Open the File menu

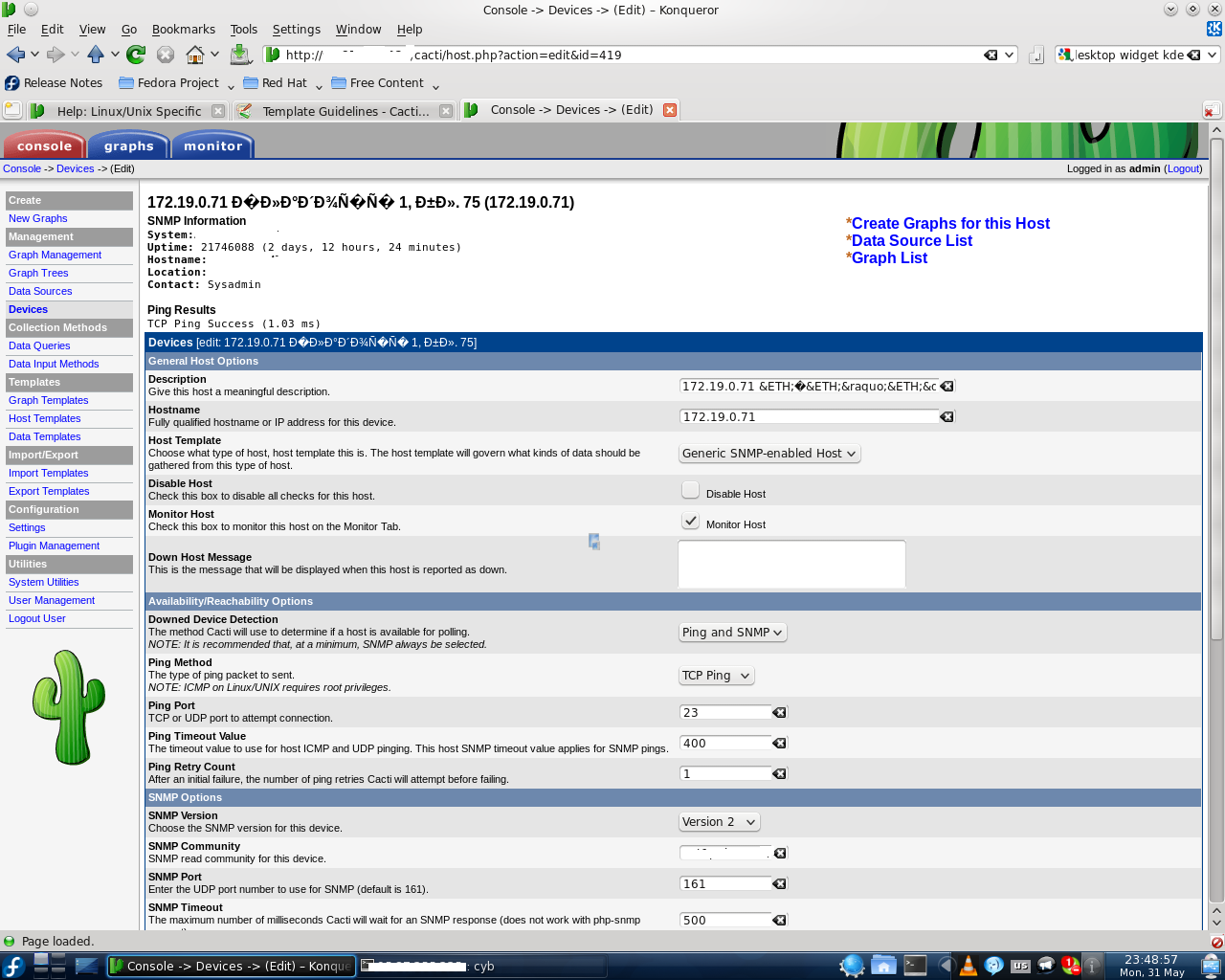click(16, 30)
